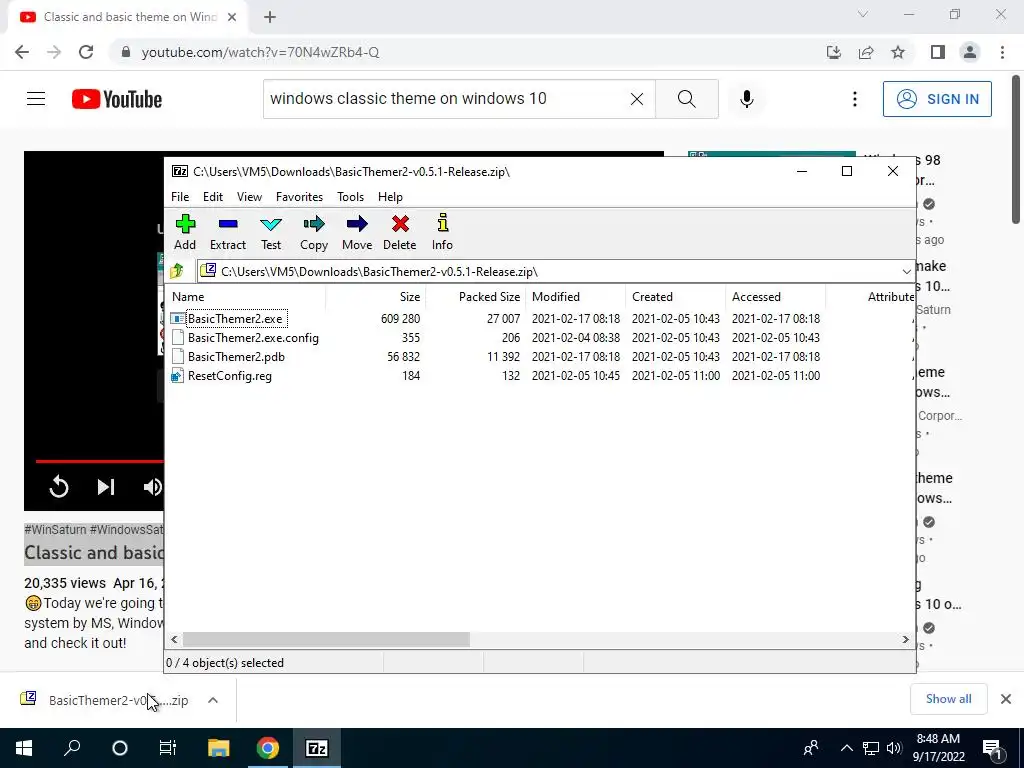The image size is (1024, 768).
Task: Open File menu in 7-Zip
Action: [180, 197]
